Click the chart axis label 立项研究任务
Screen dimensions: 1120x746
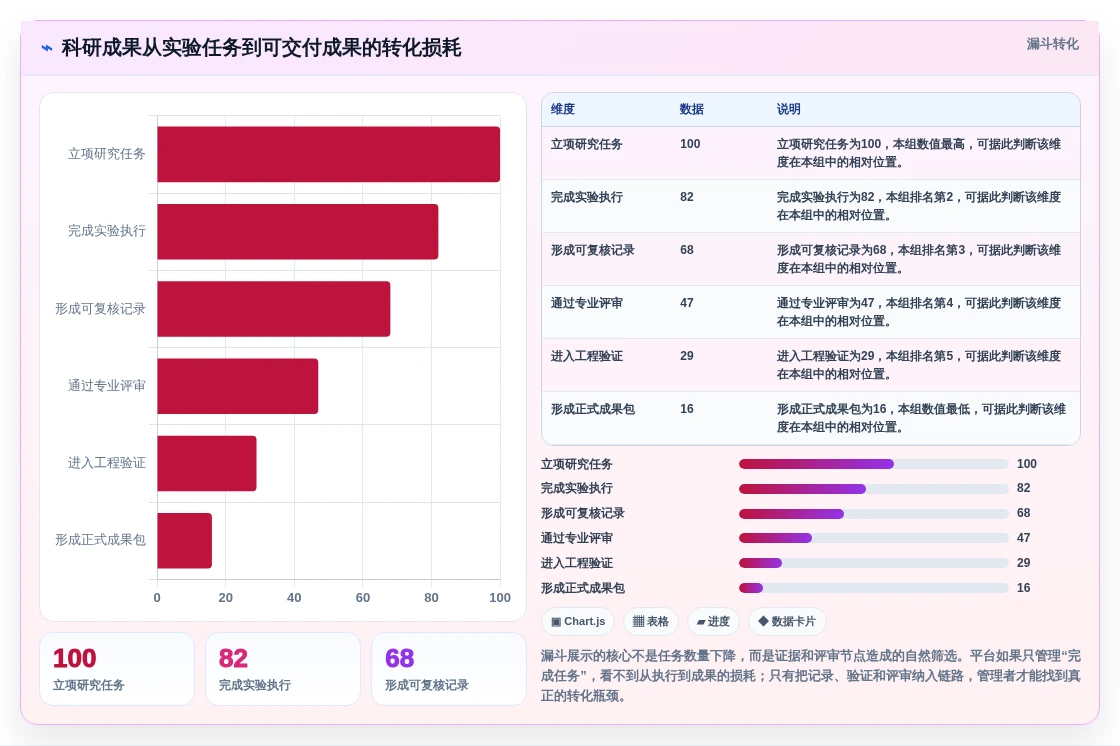click(x=106, y=154)
